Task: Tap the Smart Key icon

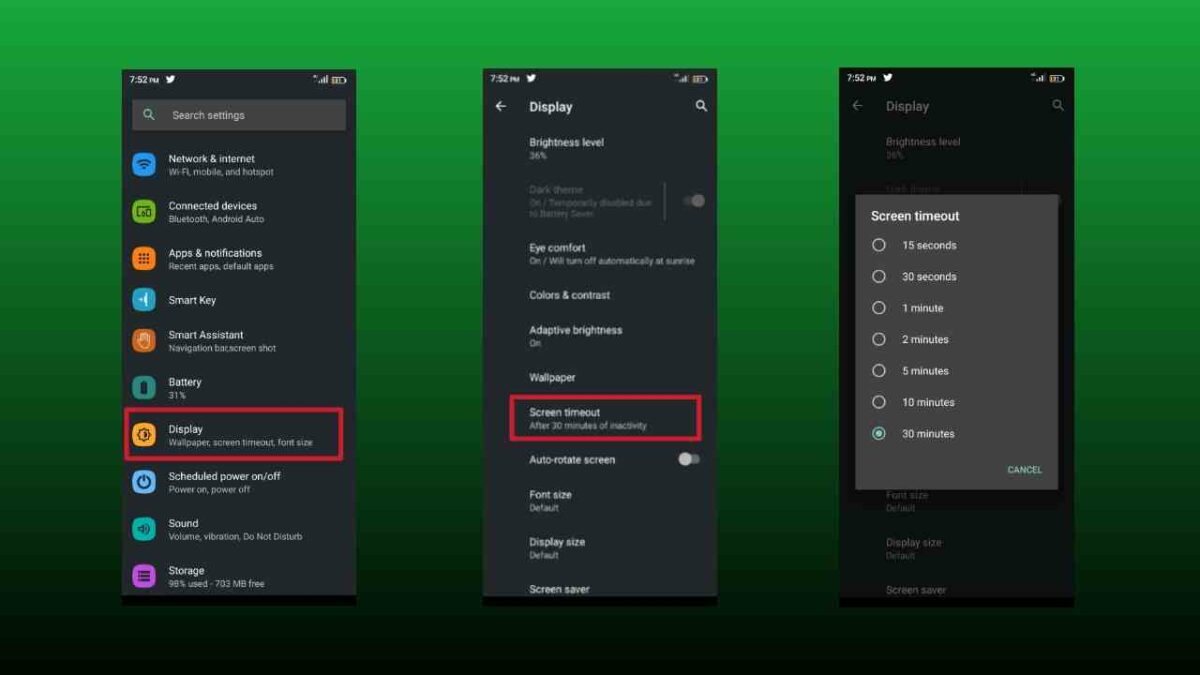Action: pos(144,300)
